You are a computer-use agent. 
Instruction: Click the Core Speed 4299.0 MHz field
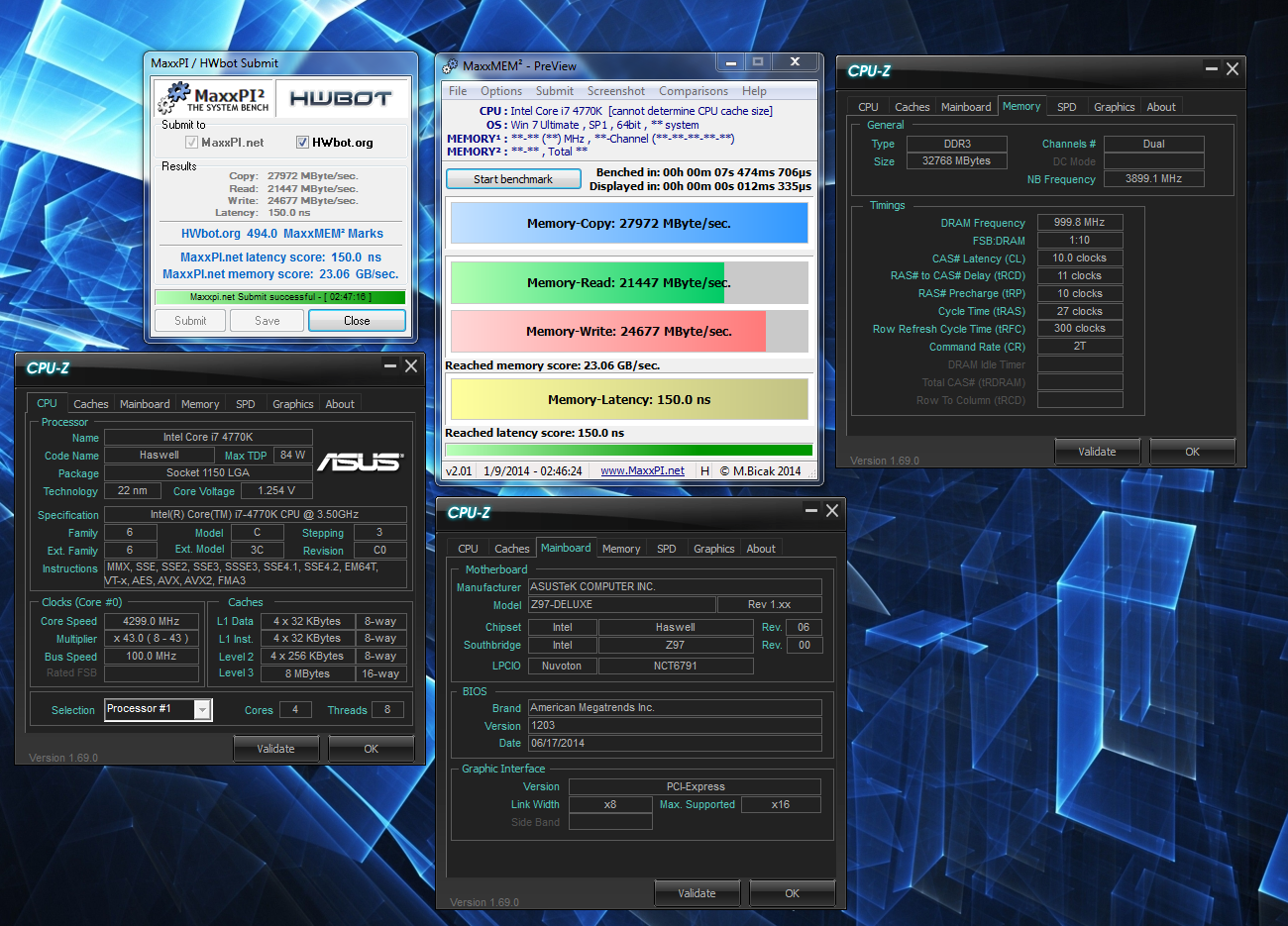point(151,621)
